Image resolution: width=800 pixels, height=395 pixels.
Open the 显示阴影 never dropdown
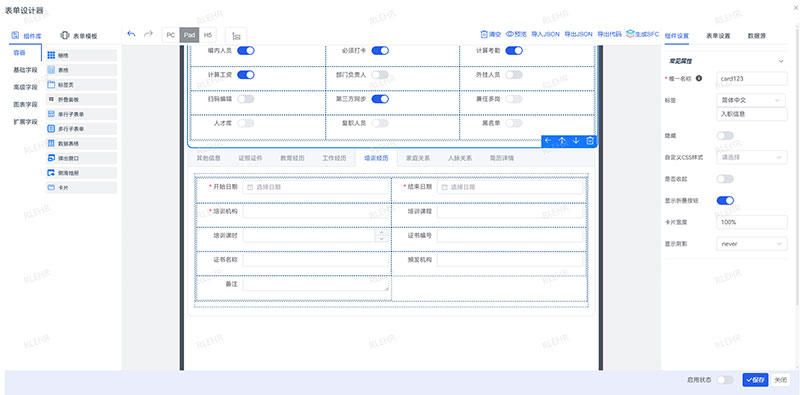752,244
